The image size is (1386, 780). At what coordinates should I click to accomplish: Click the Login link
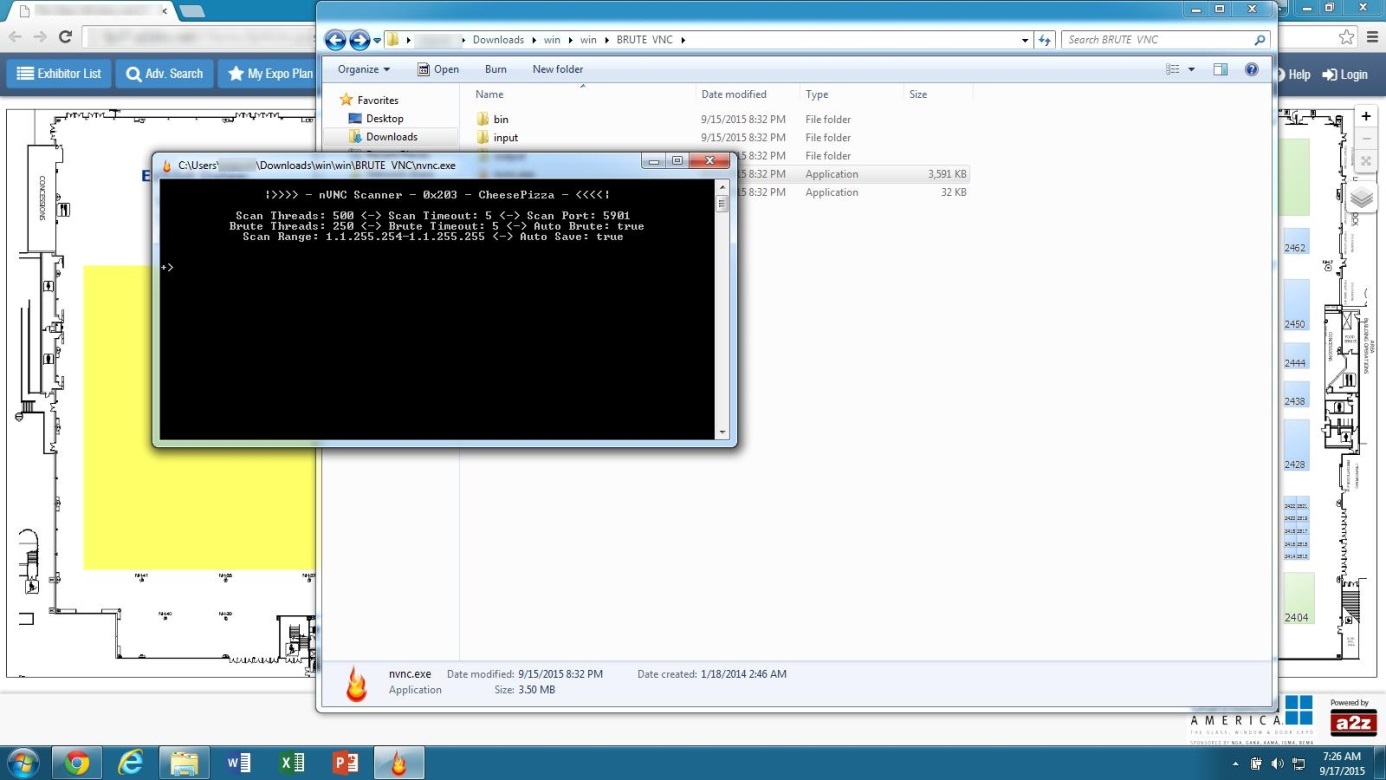[x=1345, y=75]
